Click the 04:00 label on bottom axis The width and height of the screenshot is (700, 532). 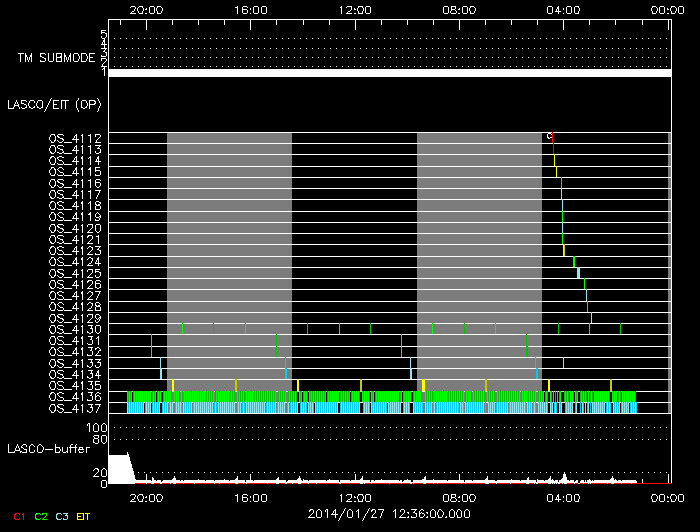(x=564, y=496)
